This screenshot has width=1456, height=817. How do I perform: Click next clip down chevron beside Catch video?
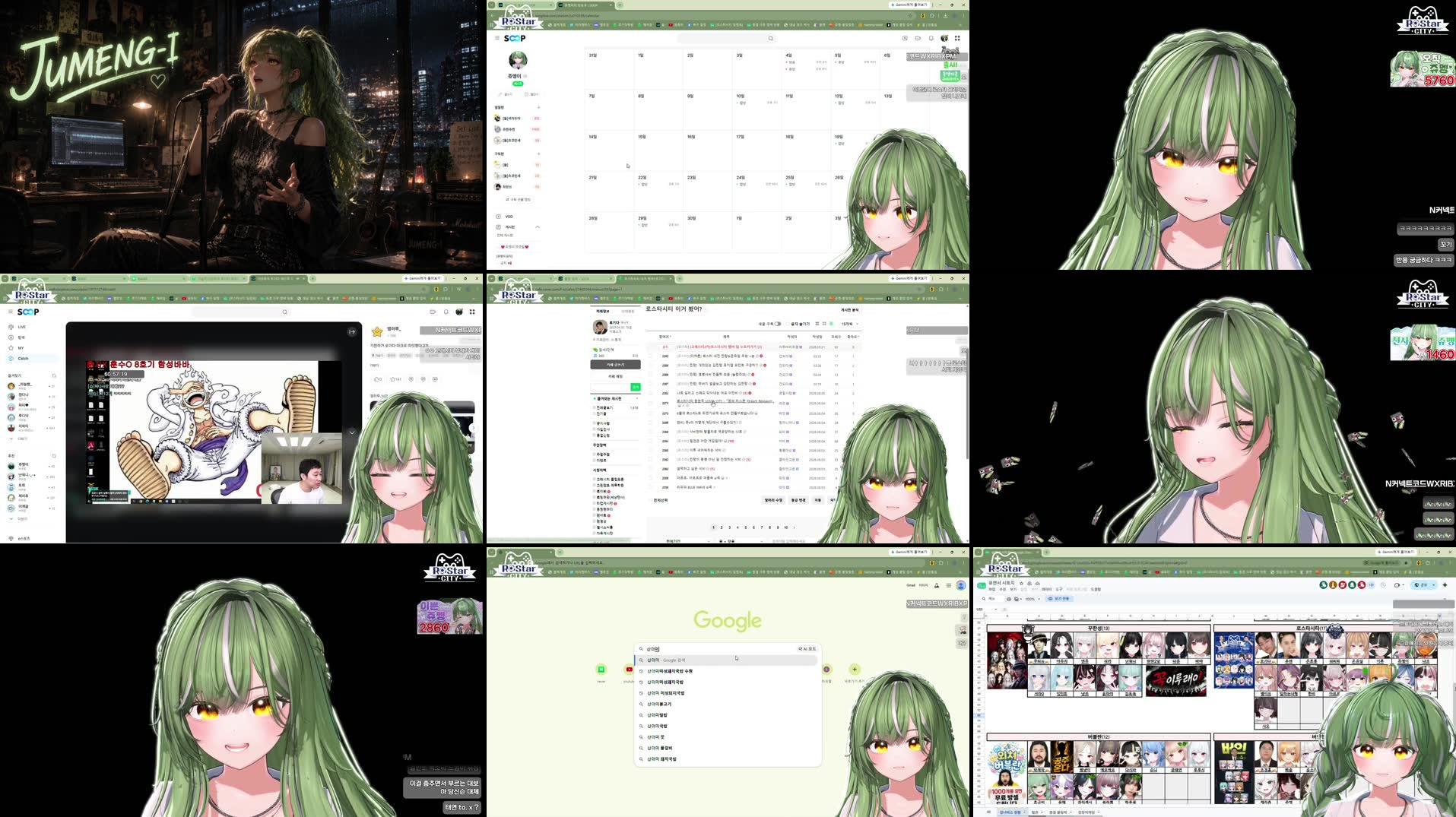coord(352,432)
